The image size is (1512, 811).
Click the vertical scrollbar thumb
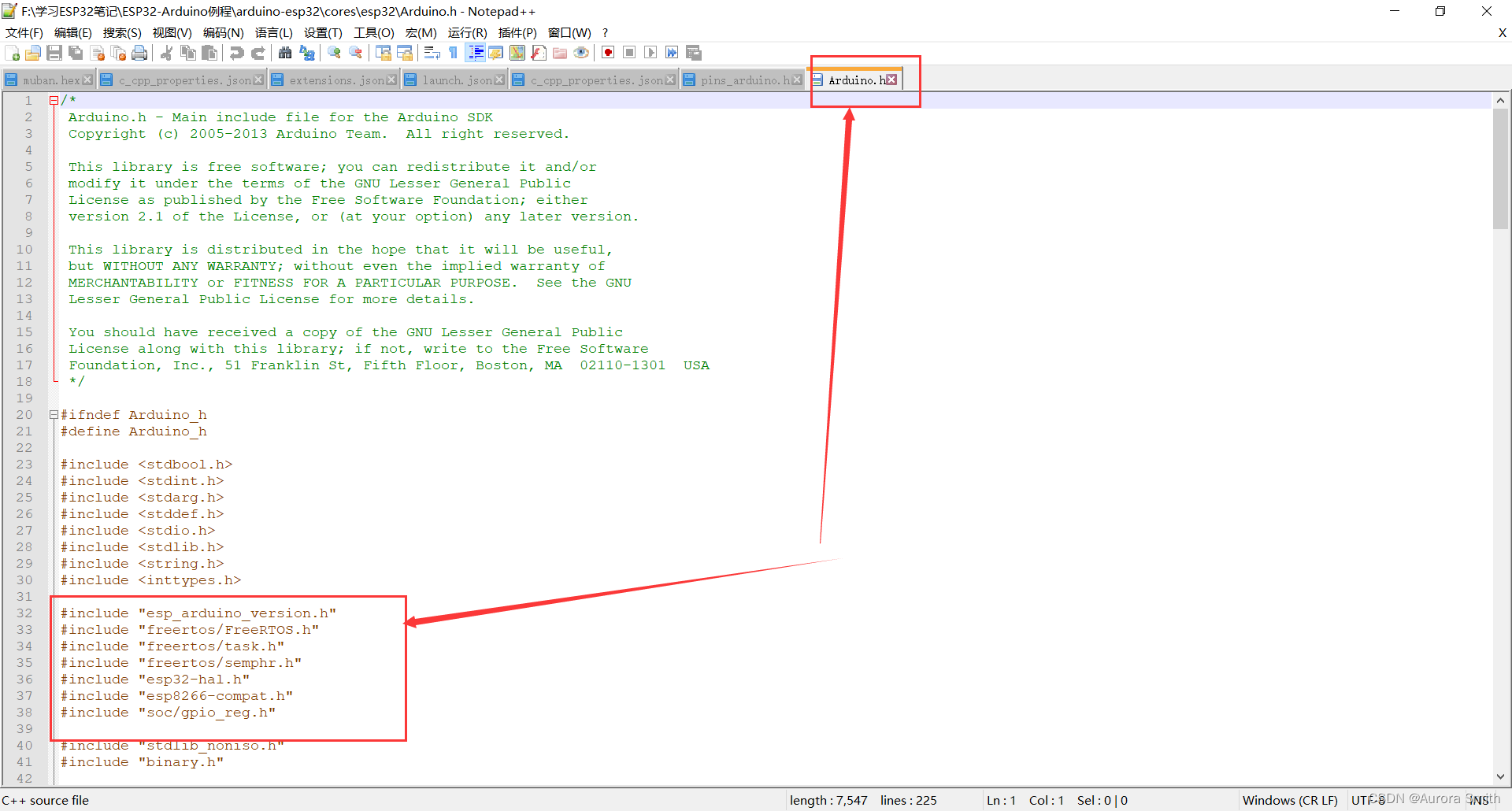click(x=1500, y=168)
